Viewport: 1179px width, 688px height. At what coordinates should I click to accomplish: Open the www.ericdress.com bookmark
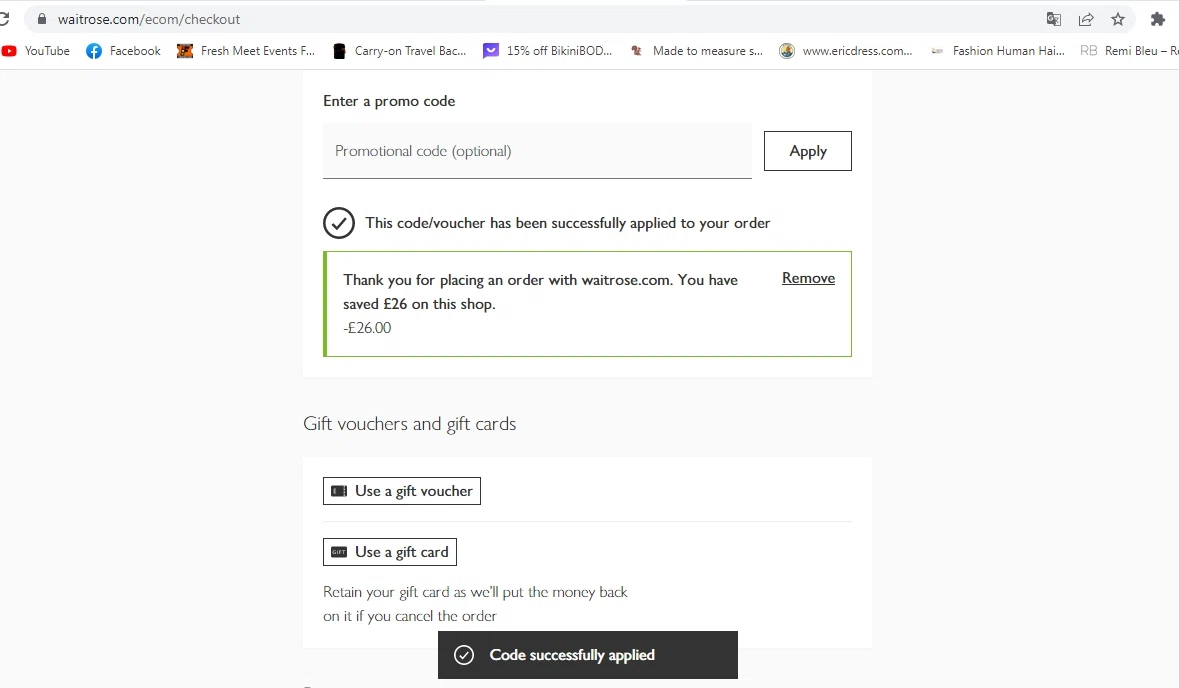[846, 51]
